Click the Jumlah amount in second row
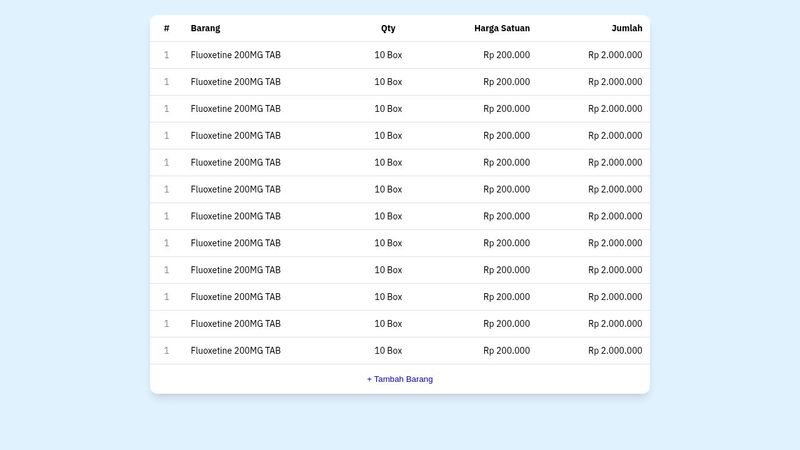800x450 pixels. (x=615, y=82)
